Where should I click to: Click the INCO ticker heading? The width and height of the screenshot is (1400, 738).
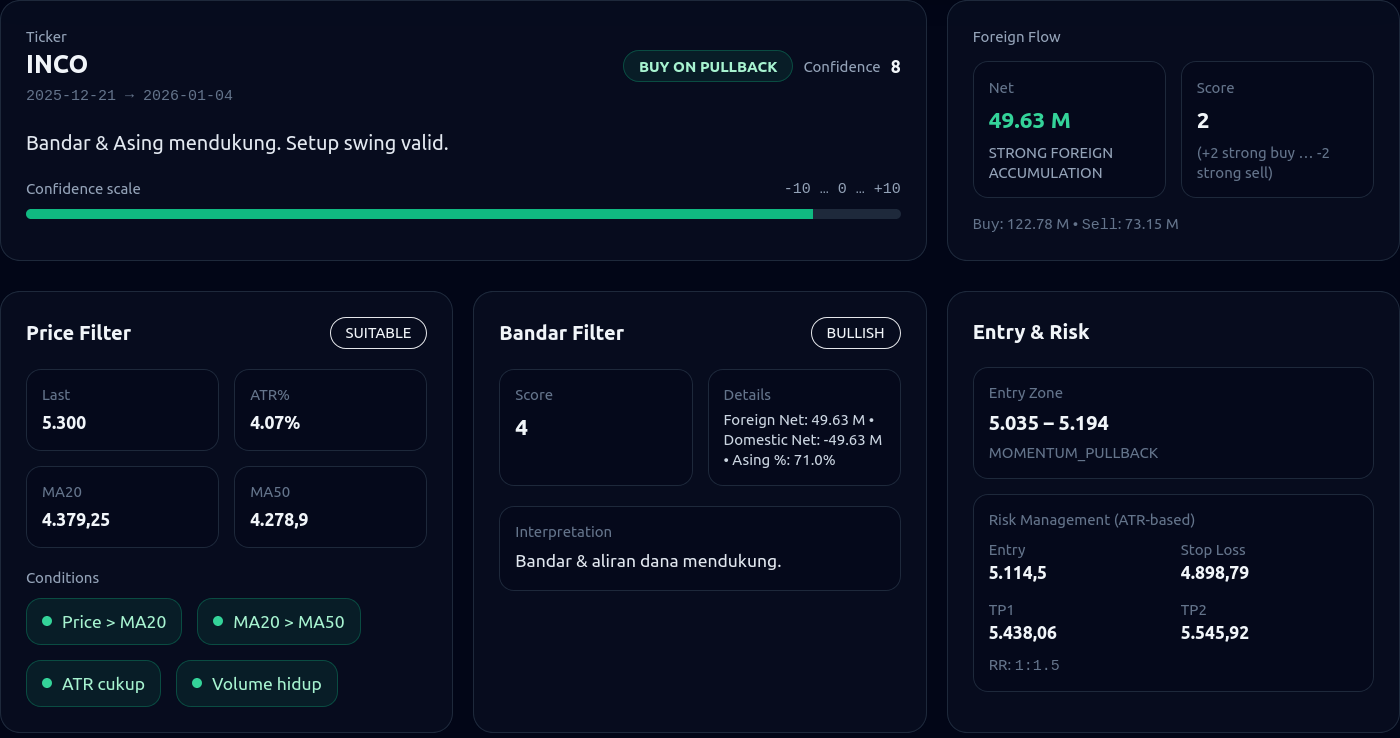pyautogui.click(x=57, y=65)
